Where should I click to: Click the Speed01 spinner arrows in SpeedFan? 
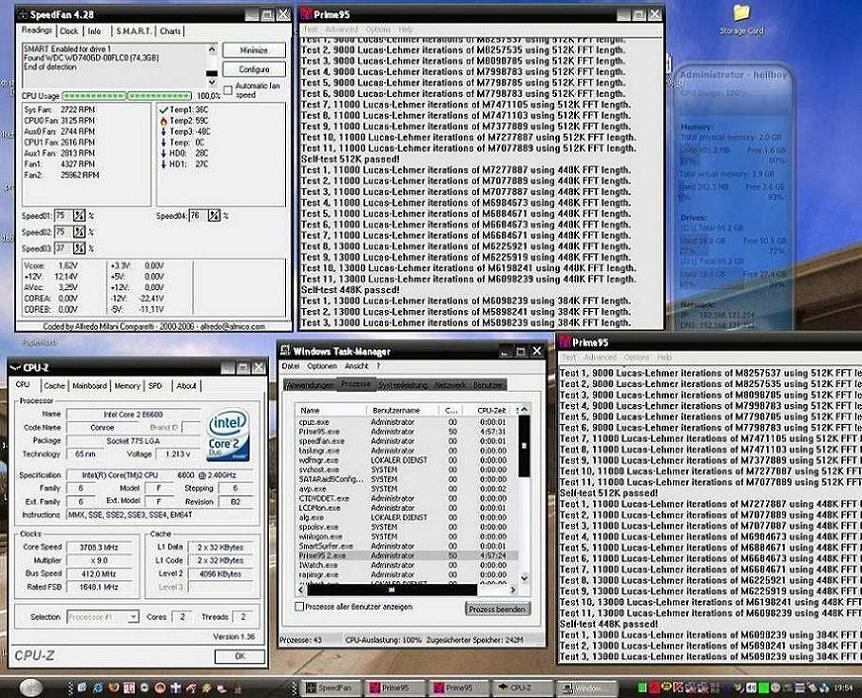click(79, 215)
